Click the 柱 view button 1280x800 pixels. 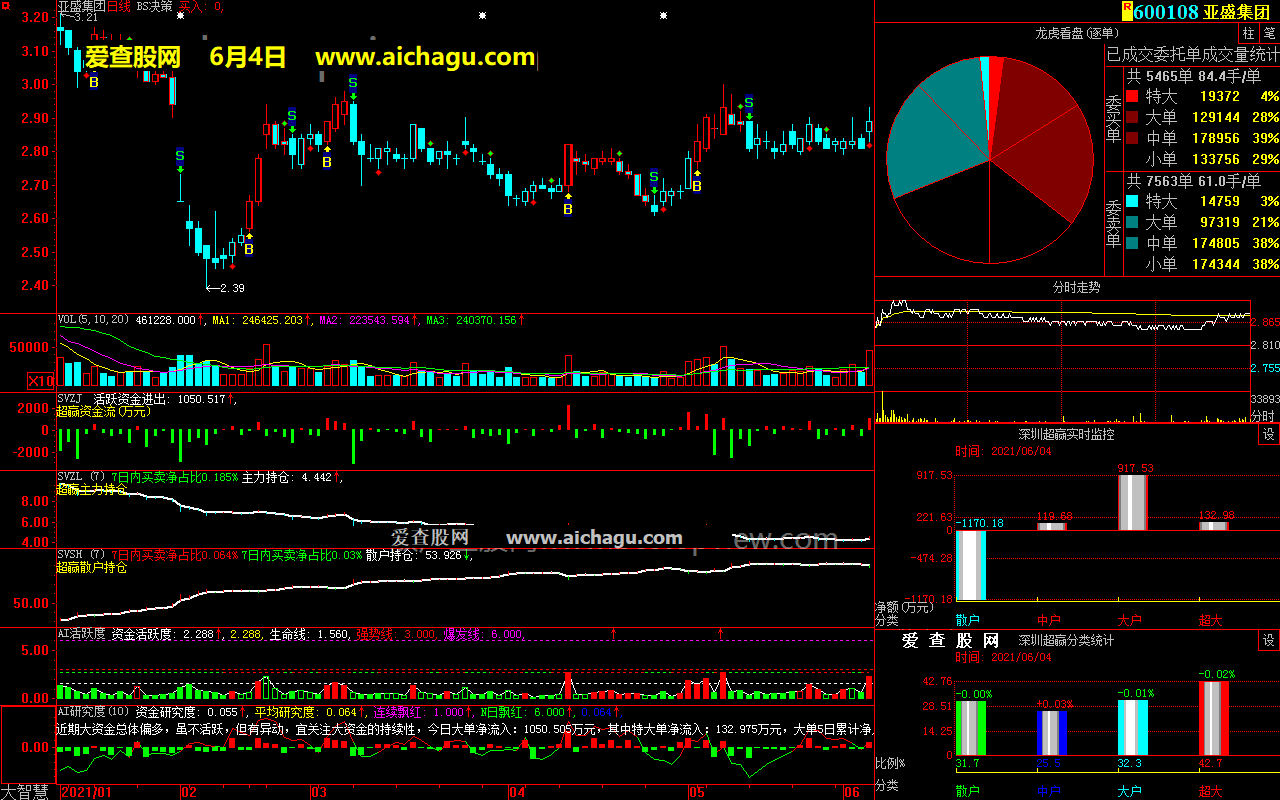point(1249,33)
